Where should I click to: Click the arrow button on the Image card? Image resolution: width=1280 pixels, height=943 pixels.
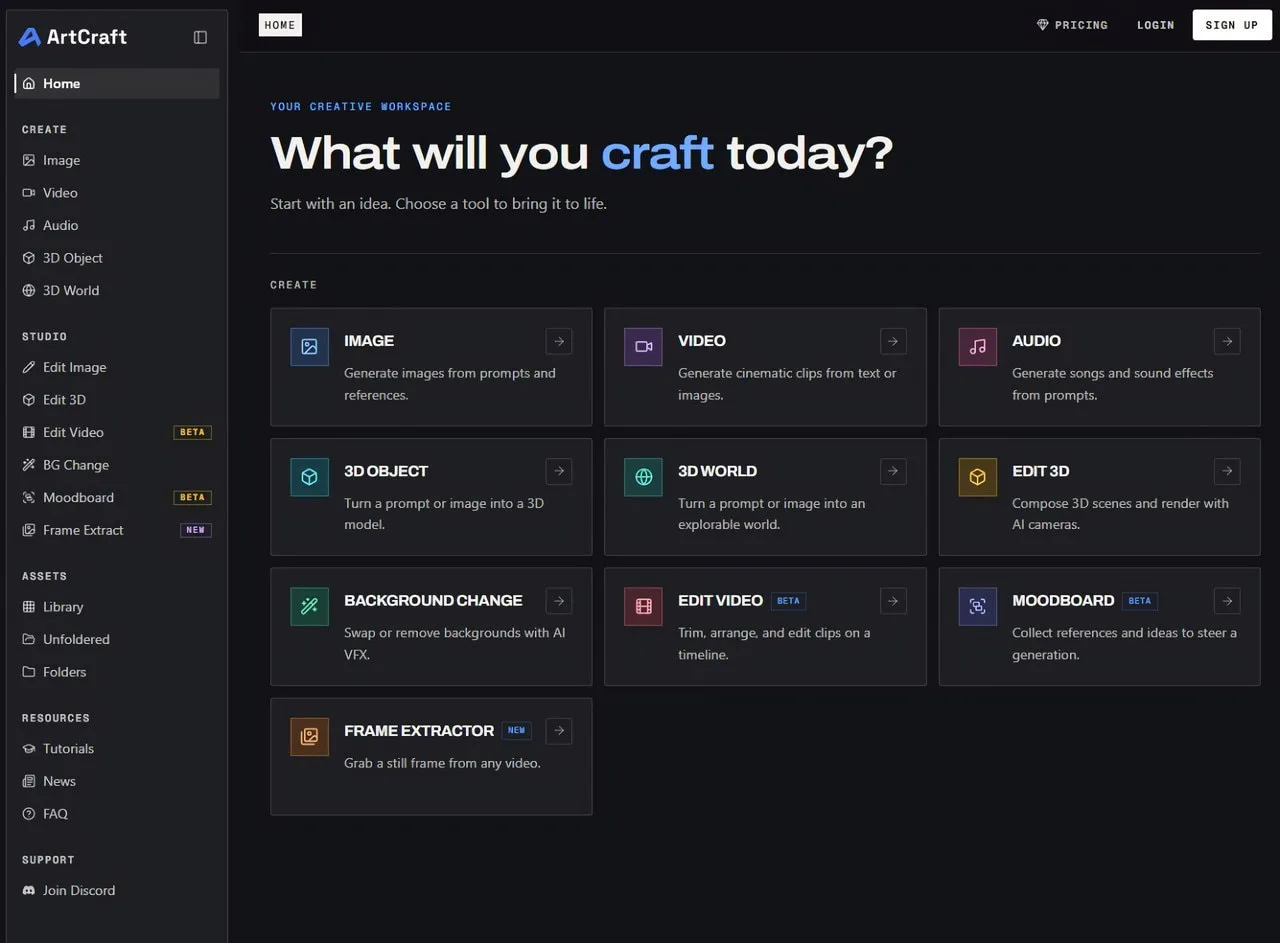[x=559, y=341]
